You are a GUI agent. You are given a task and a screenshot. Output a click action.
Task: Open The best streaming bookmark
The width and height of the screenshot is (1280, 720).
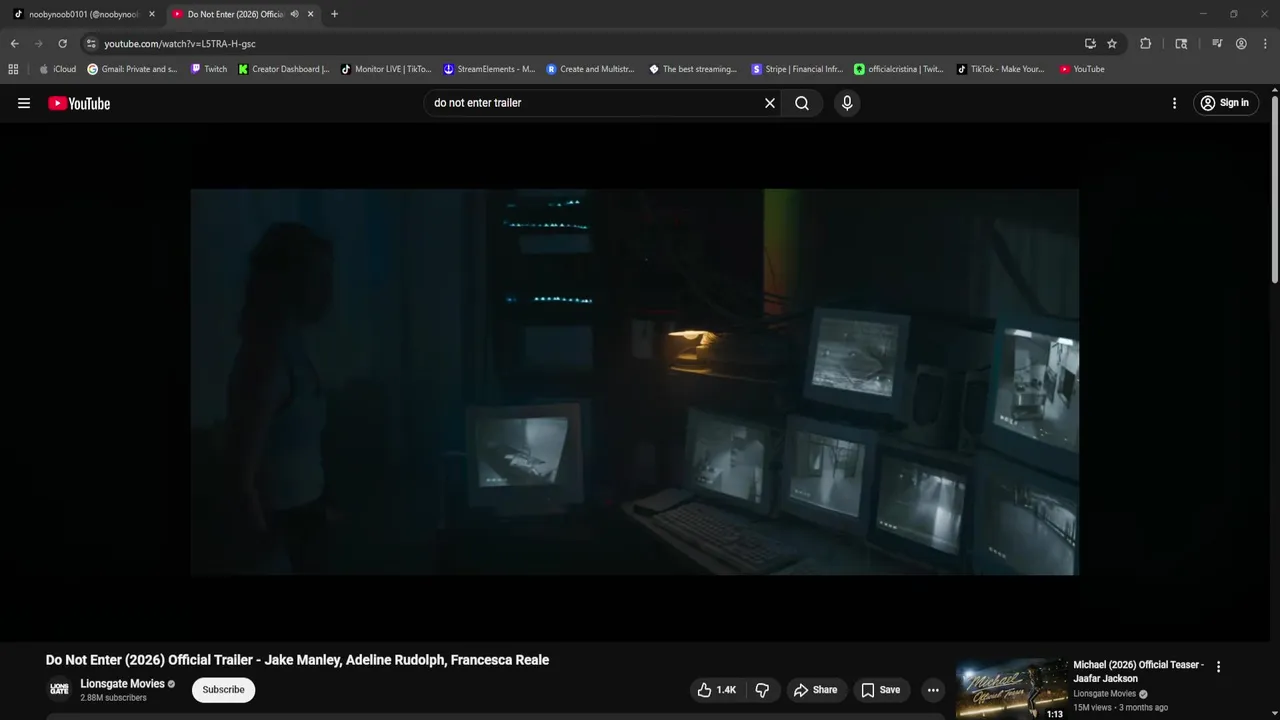tap(693, 69)
